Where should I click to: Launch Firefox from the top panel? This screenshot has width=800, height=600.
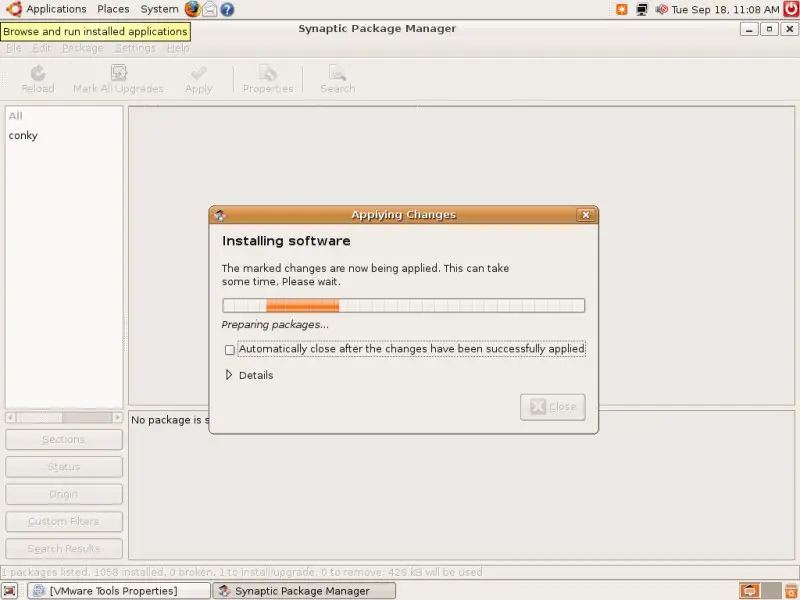click(192, 9)
